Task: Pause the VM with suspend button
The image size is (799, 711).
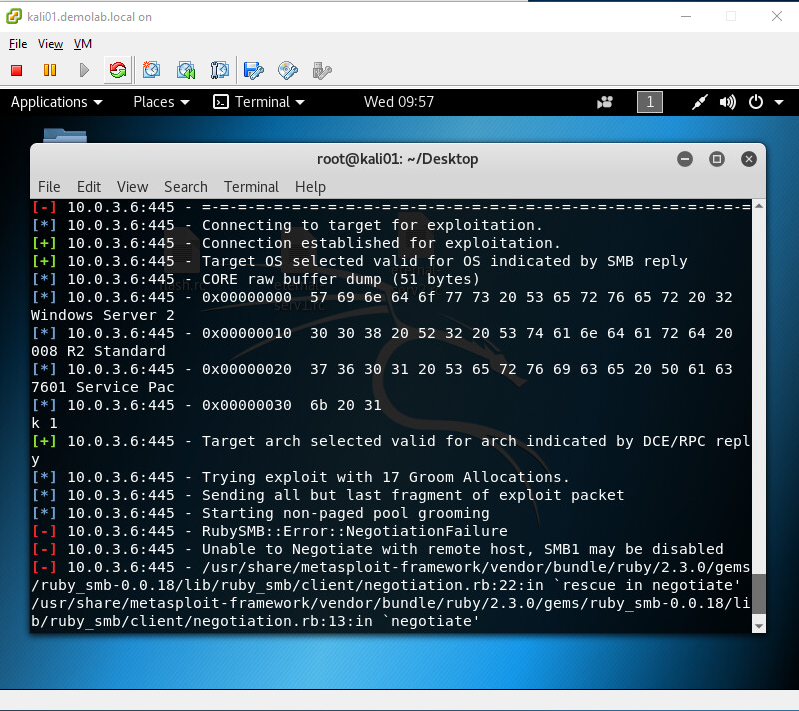Action: 50,70
